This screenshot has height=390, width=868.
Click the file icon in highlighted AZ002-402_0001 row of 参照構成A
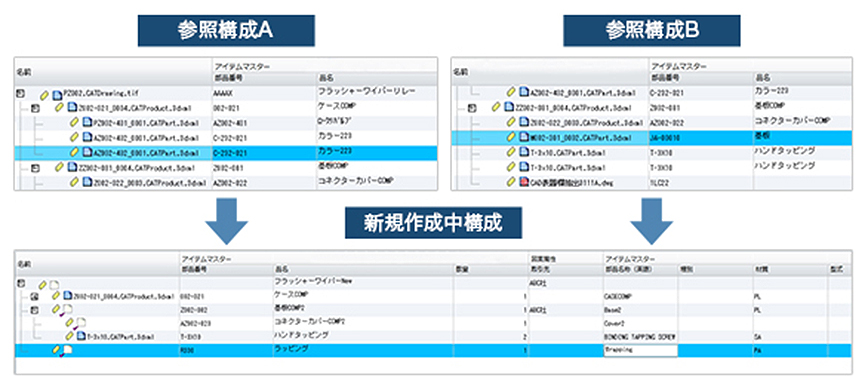[86, 153]
